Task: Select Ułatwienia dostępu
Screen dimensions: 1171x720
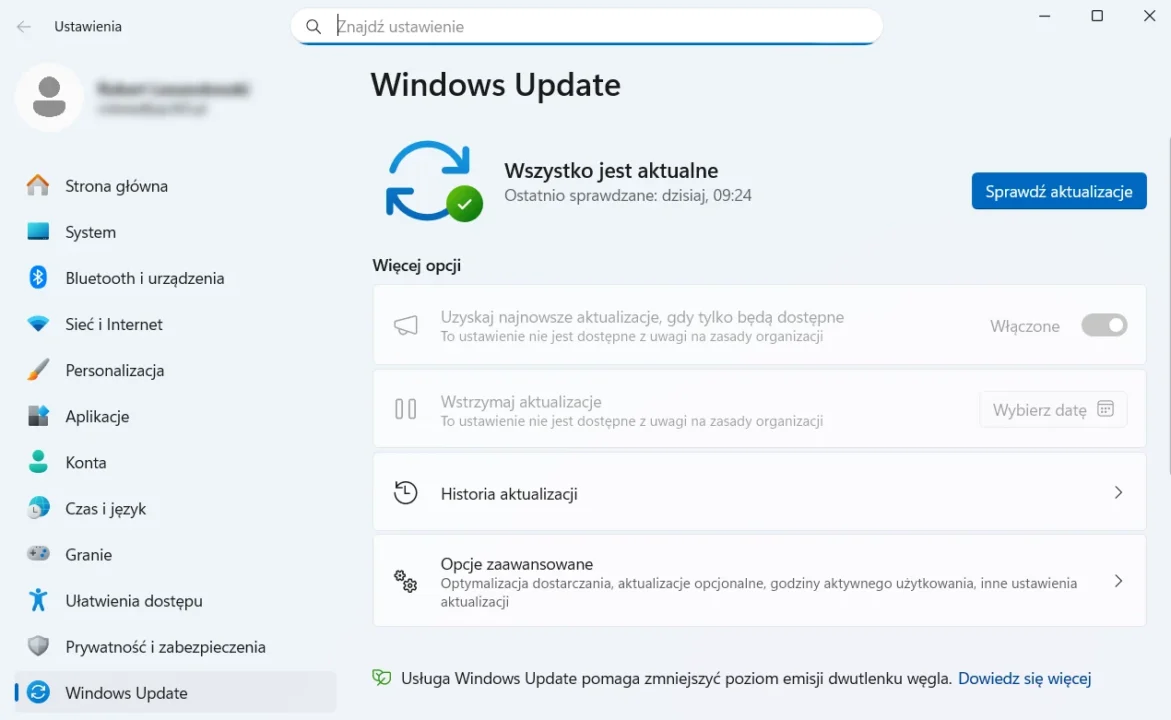Action: pos(176,600)
